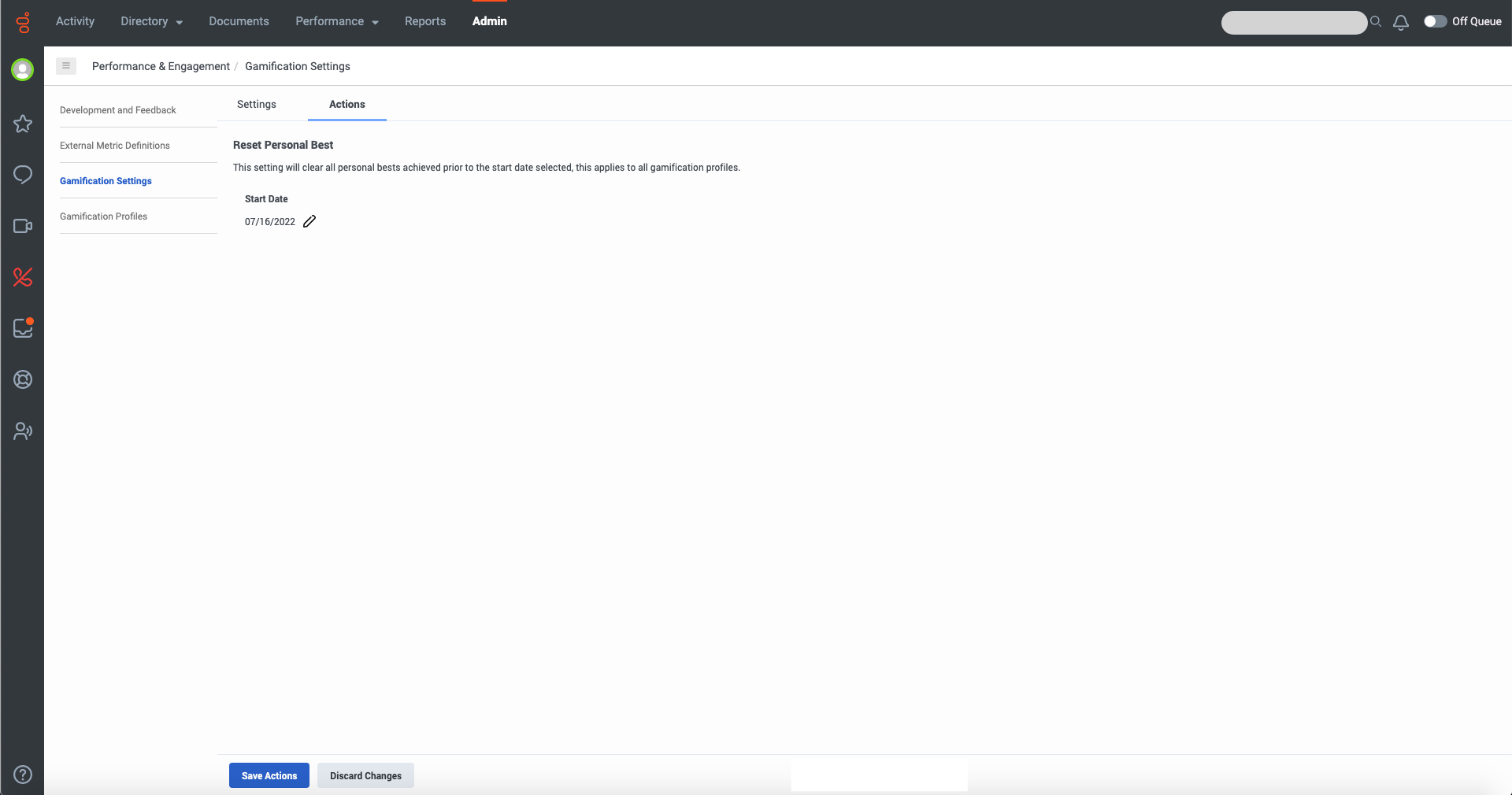Viewport: 1512px width, 795px height.
Task: Click the Discard Changes button
Action: (365, 775)
